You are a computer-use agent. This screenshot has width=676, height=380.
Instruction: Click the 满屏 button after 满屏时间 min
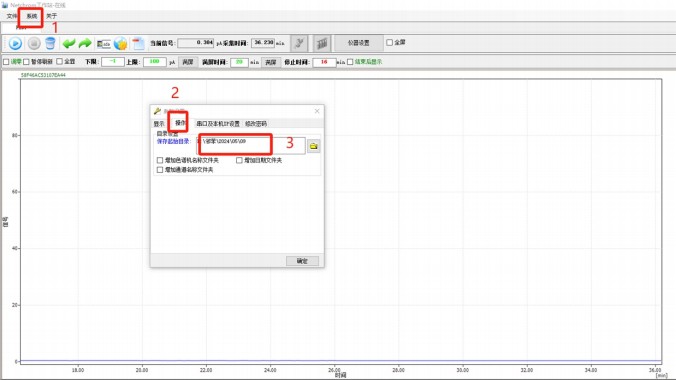pos(271,62)
